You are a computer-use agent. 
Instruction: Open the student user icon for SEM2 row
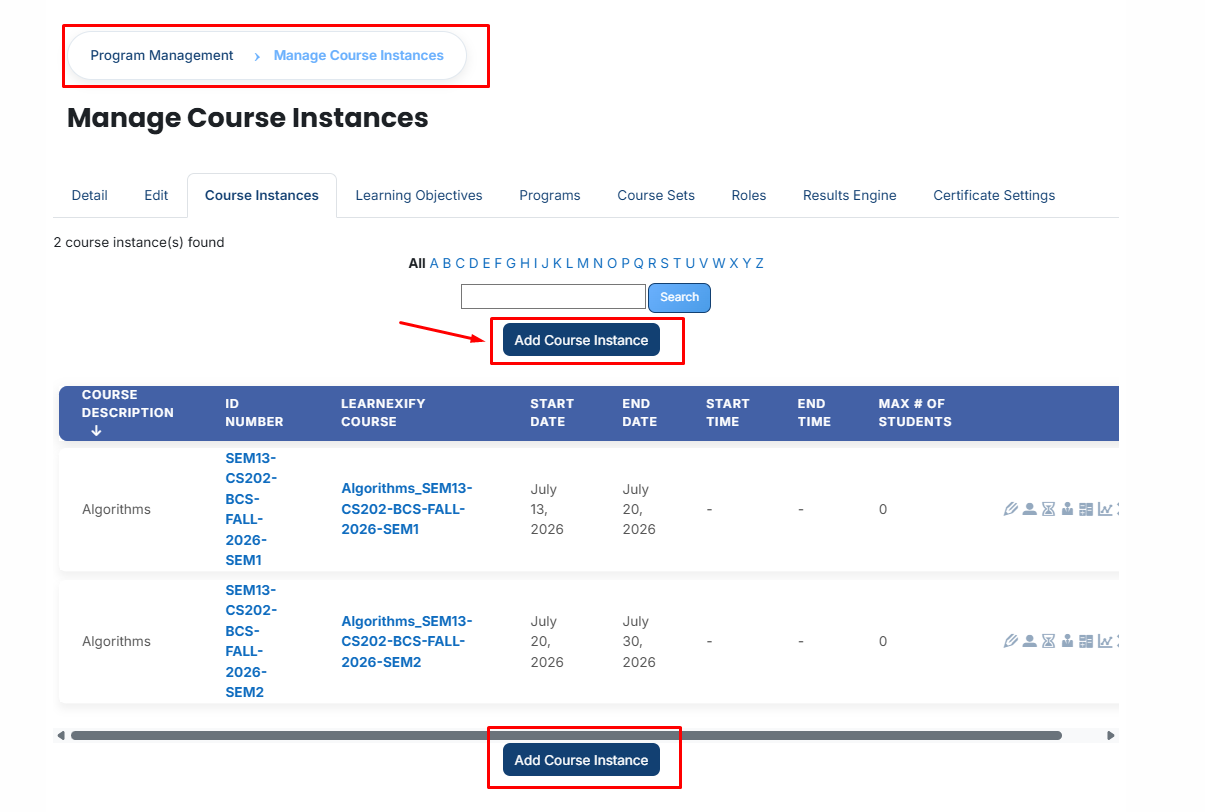[1029, 641]
